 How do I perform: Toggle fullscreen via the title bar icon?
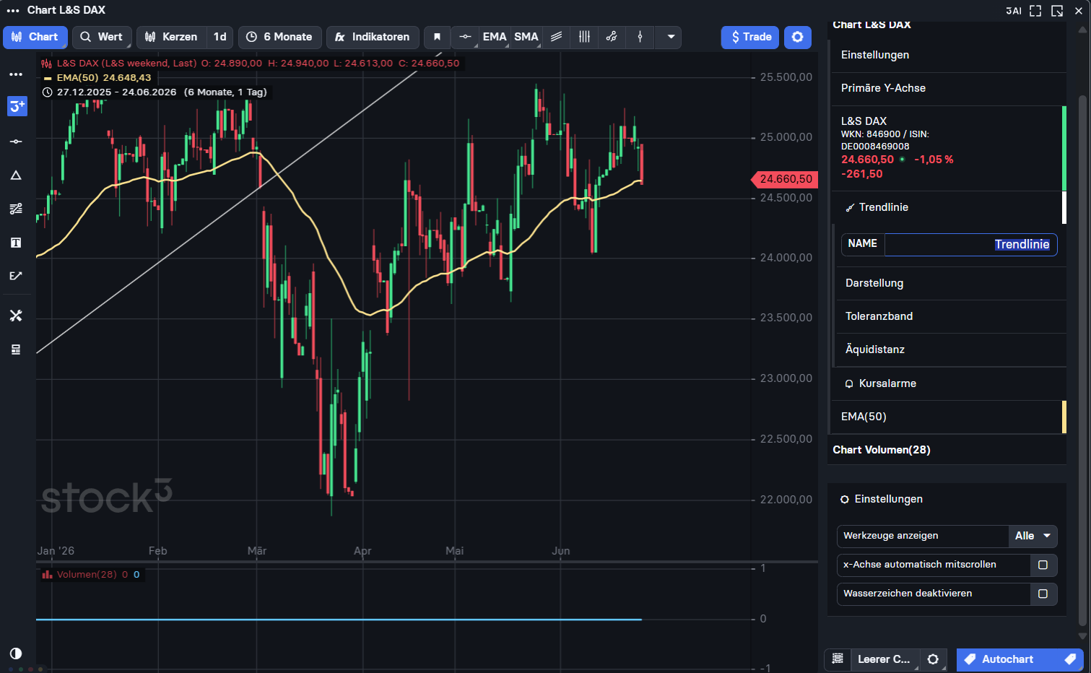click(x=1035, y=10)
